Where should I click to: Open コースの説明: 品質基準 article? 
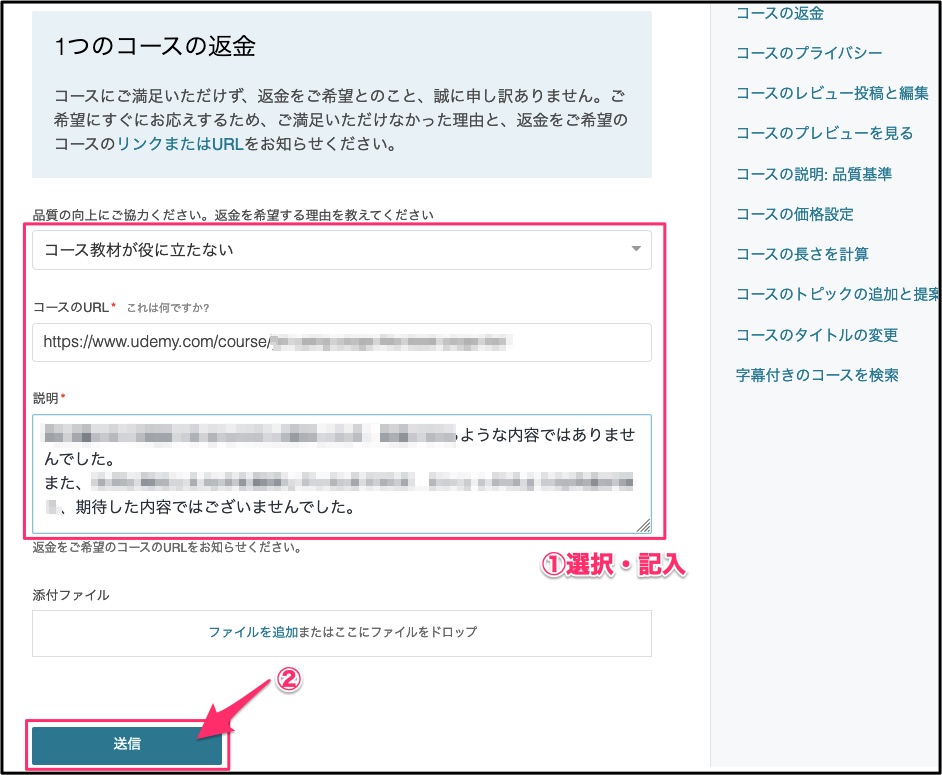coord(813,174)
